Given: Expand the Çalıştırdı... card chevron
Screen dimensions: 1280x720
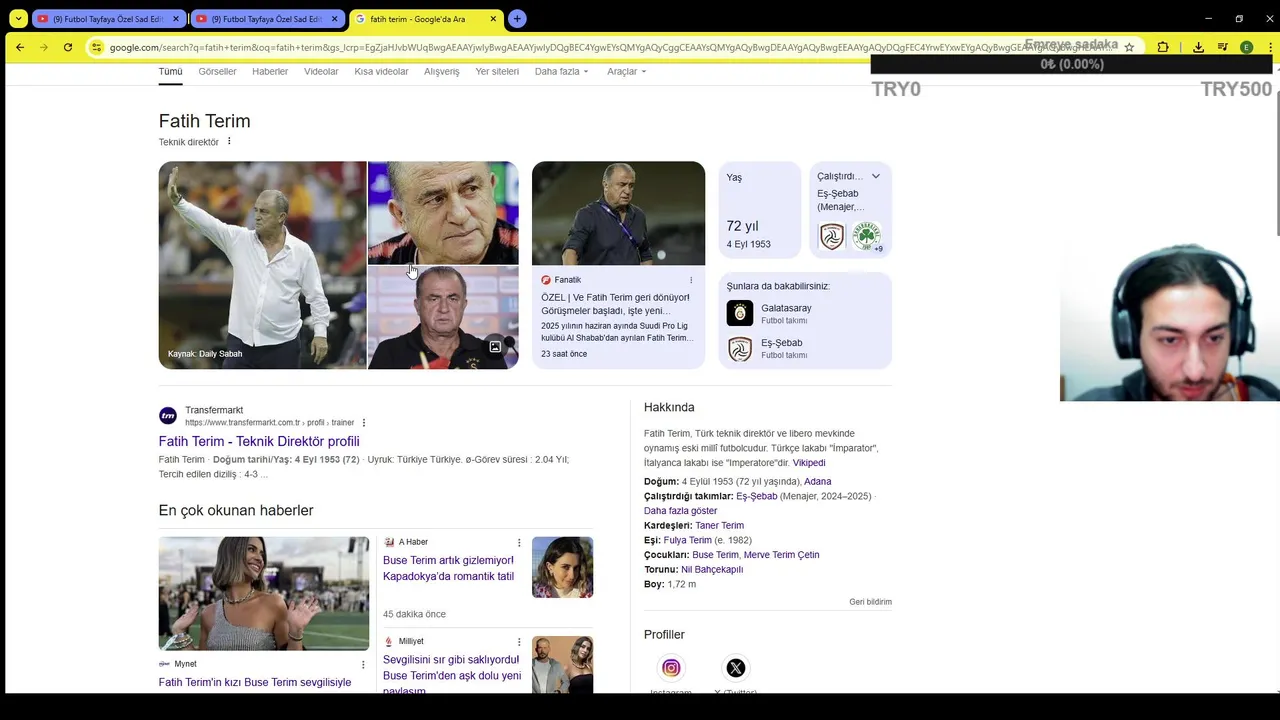Looking at the screenshot, I should click(x=875, y=176).
